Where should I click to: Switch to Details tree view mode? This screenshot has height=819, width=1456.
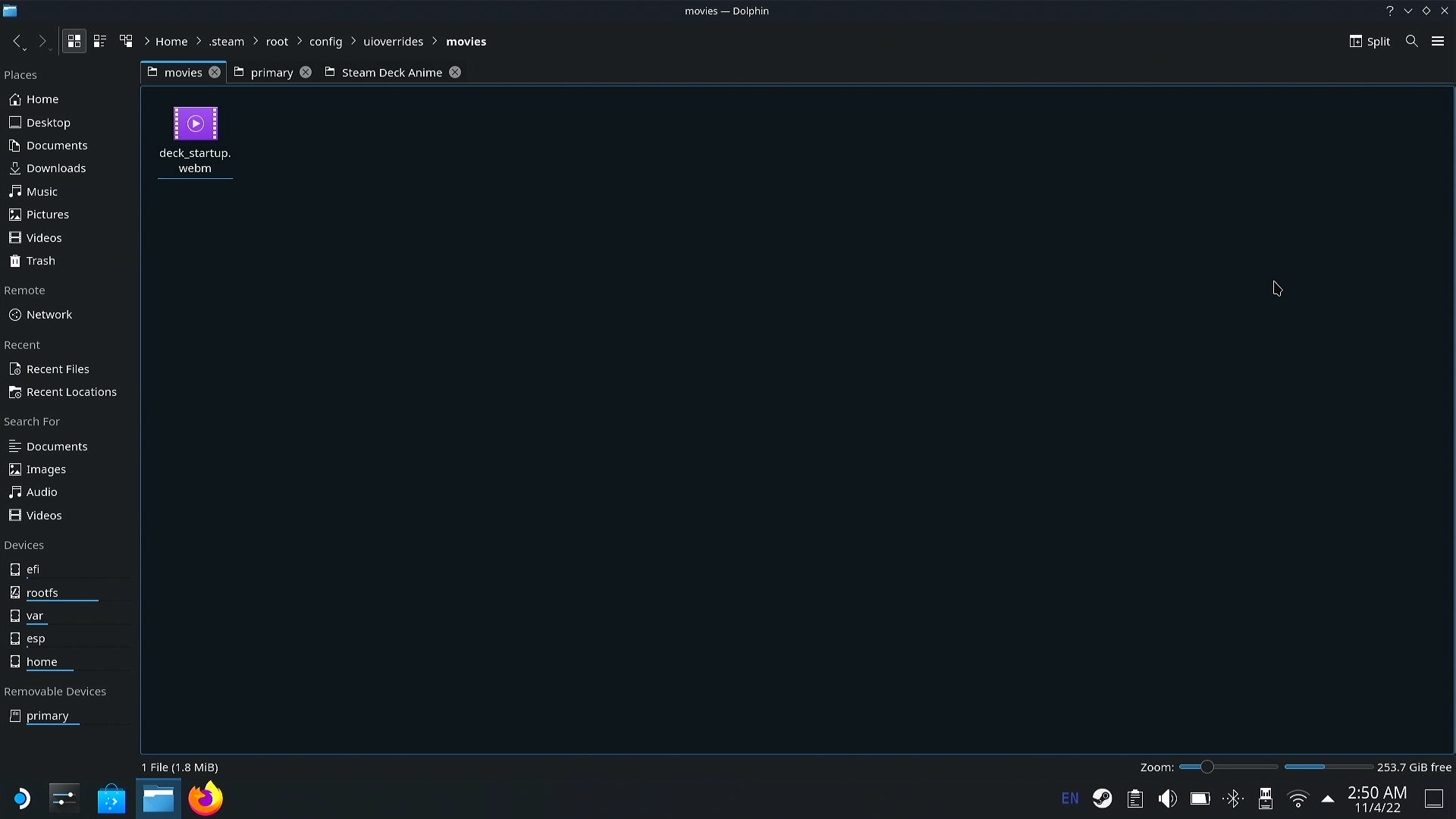(126, 41)
